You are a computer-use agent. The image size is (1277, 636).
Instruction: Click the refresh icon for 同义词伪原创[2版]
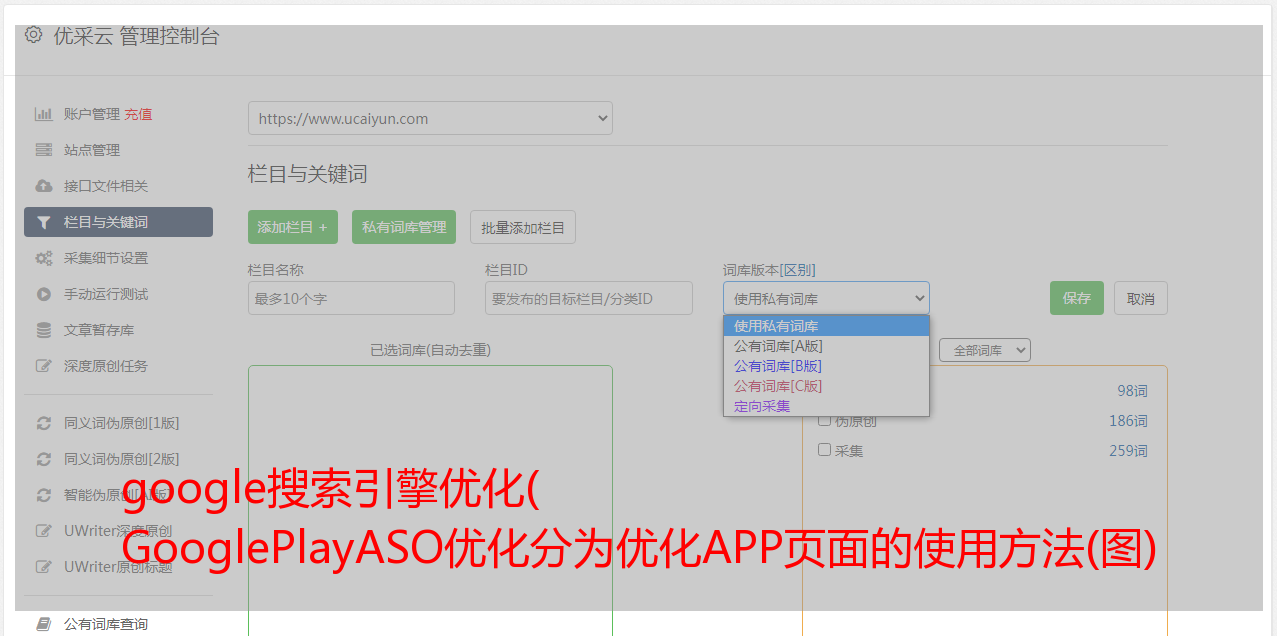44,459
